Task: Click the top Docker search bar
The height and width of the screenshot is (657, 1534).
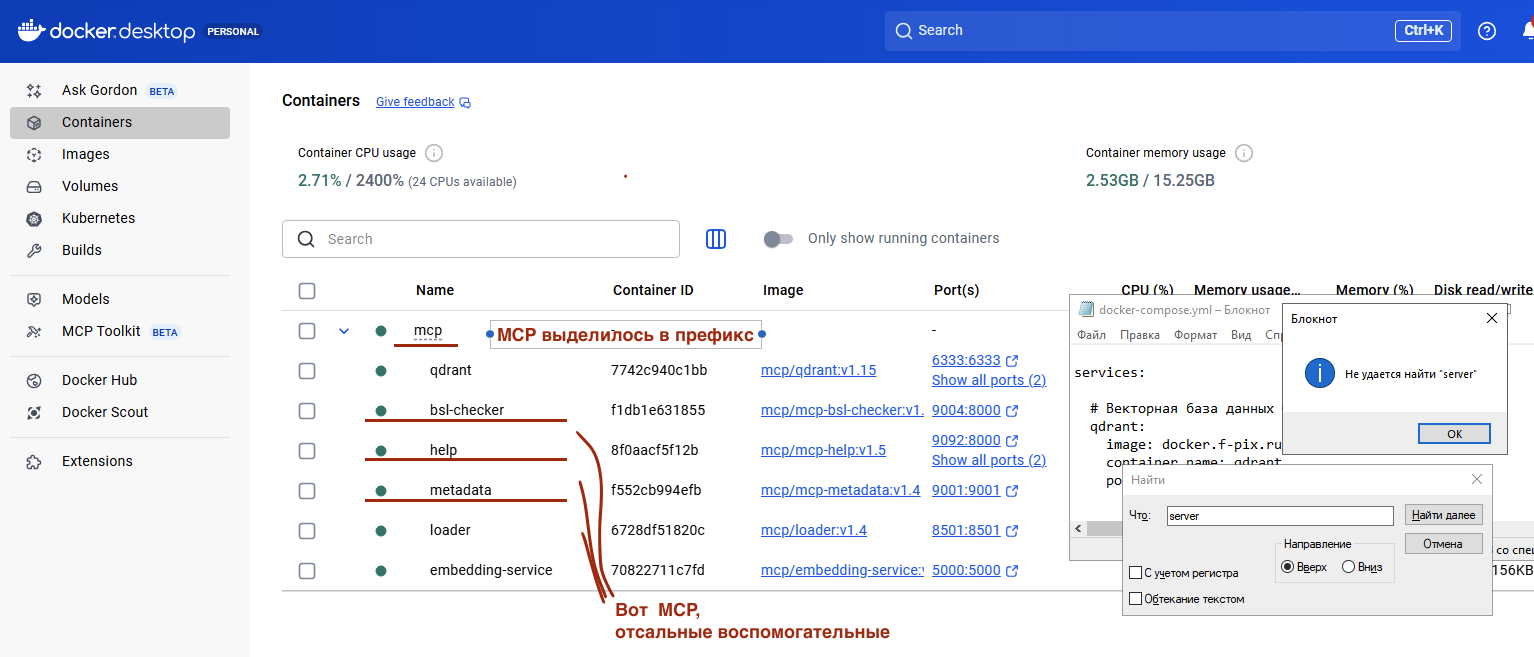Action: (1172, 31)
